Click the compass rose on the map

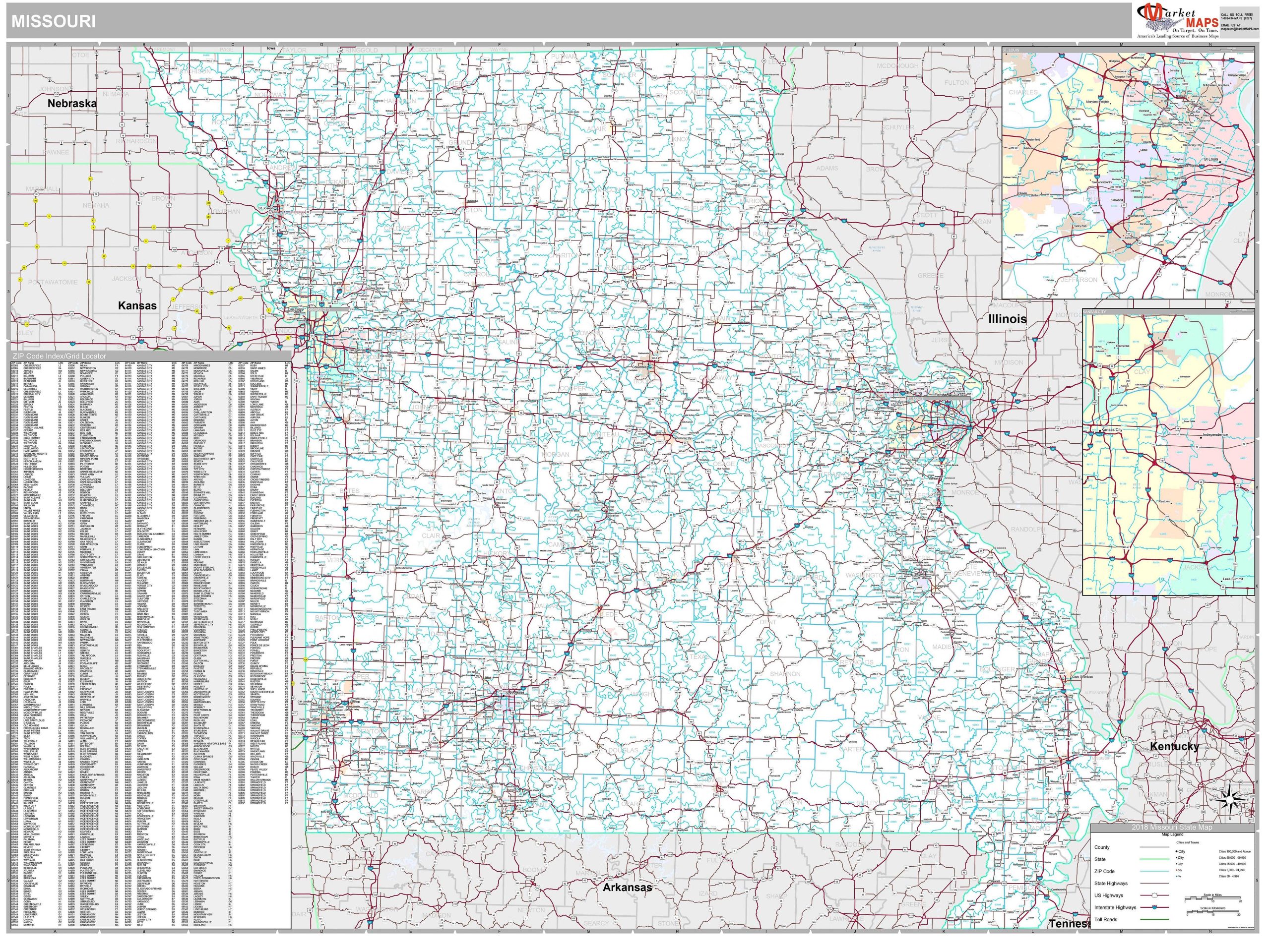tap(1228, 799)
